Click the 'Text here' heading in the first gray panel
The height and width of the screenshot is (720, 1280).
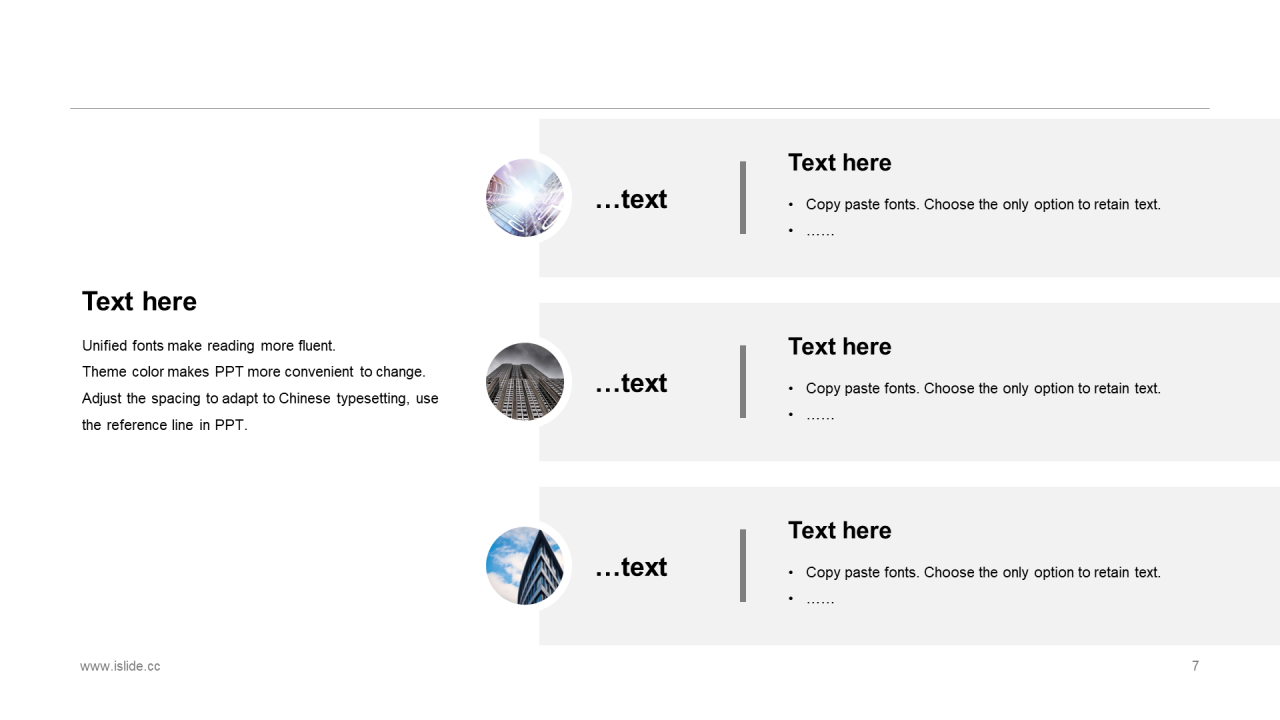[839, 163]
